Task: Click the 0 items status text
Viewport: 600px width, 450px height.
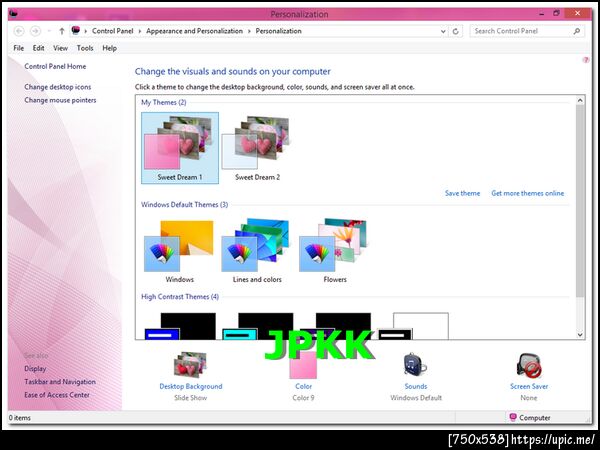Action: (x=20, y=417)
